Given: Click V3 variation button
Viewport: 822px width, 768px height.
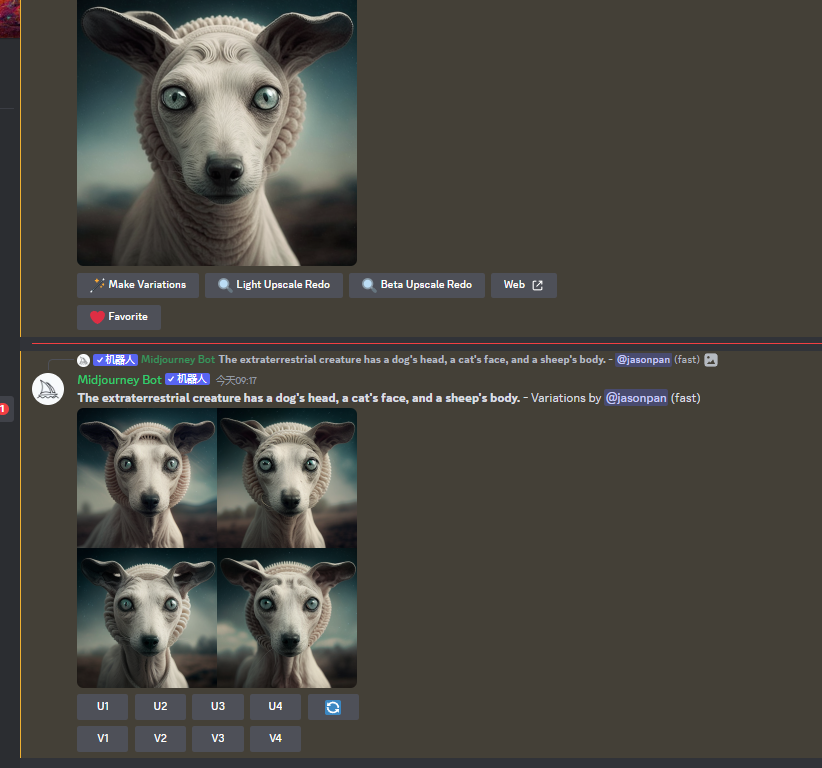Looking at the screenshot, I should pyautogui.click(x=217, y=739).
